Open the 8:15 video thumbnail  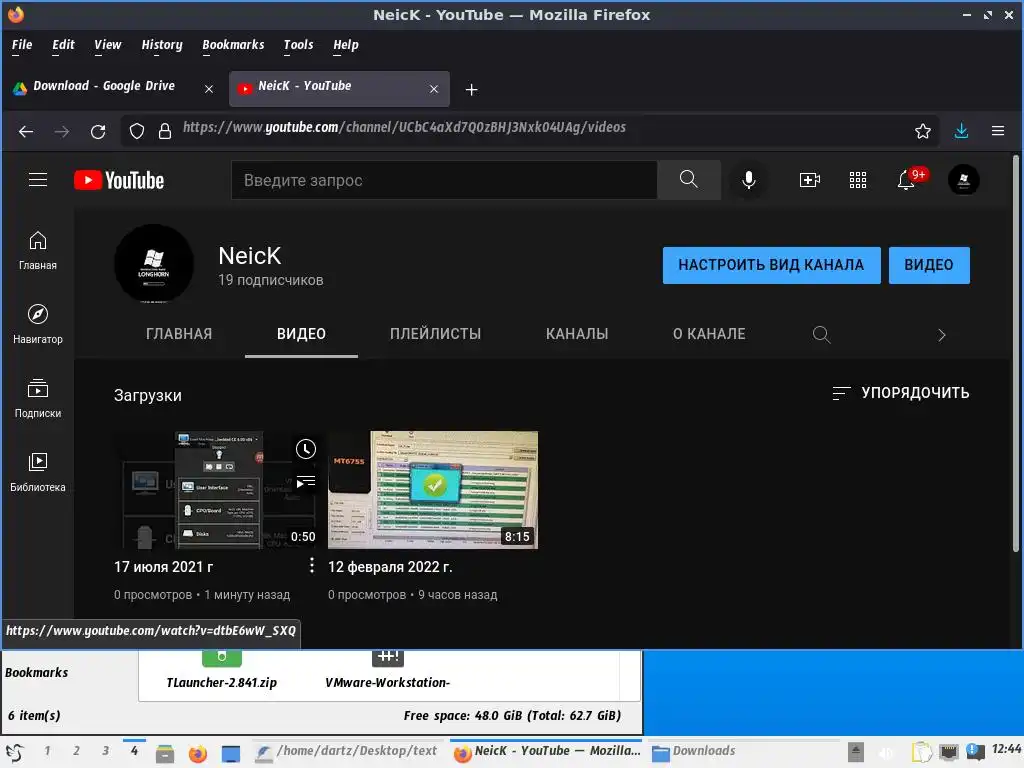[433, 490]
